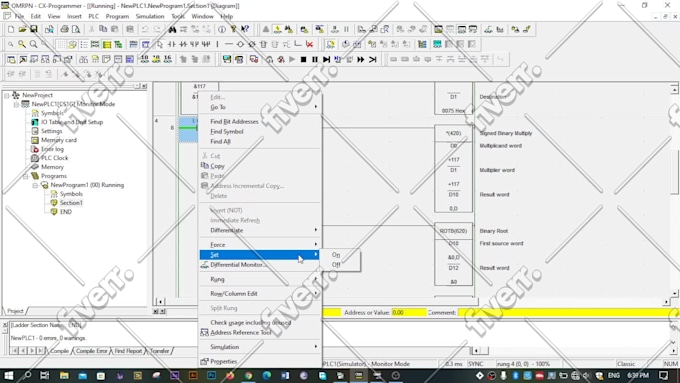Screen dimensions: 680x383
Task: Click the yellow Zoom In magnifier
Action: (22, 44)
